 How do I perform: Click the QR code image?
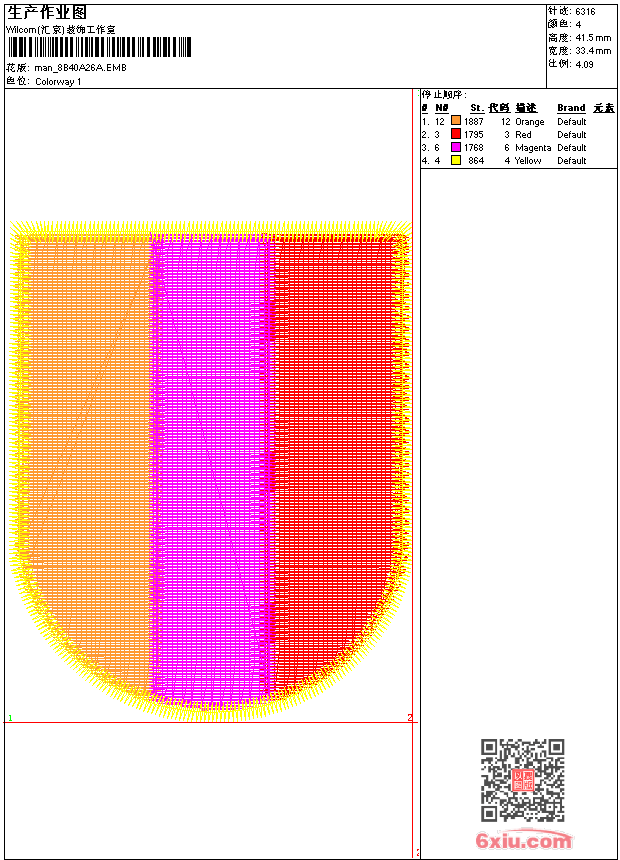pos(522,780)
